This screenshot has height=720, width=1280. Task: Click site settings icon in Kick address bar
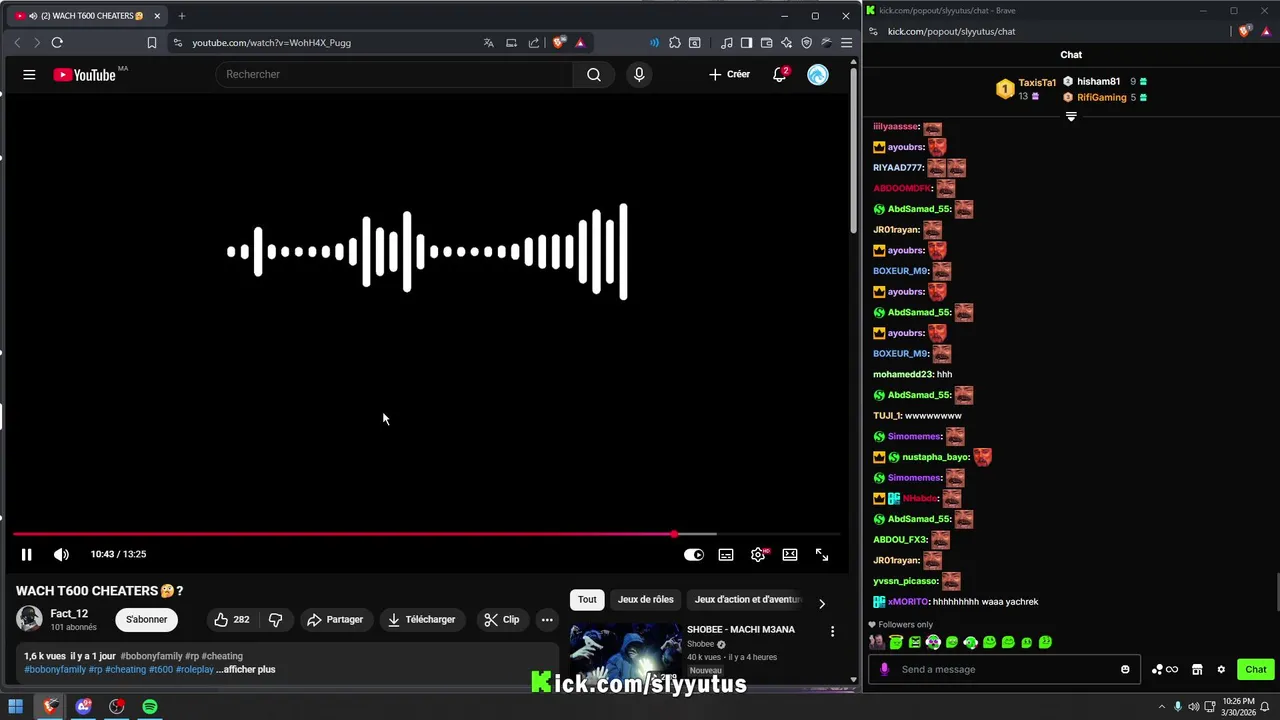(873, 31)
